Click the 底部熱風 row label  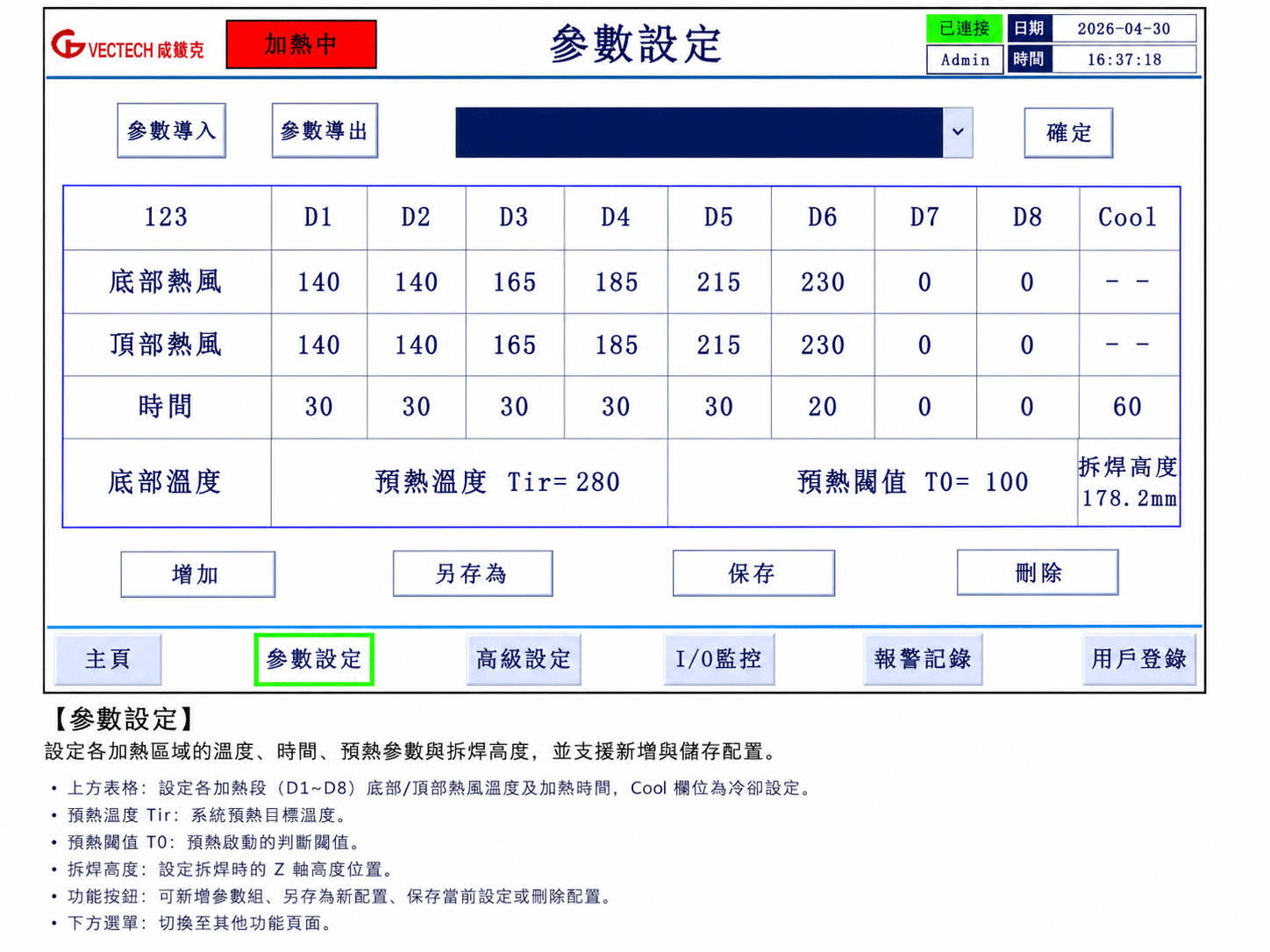point(165,281)
